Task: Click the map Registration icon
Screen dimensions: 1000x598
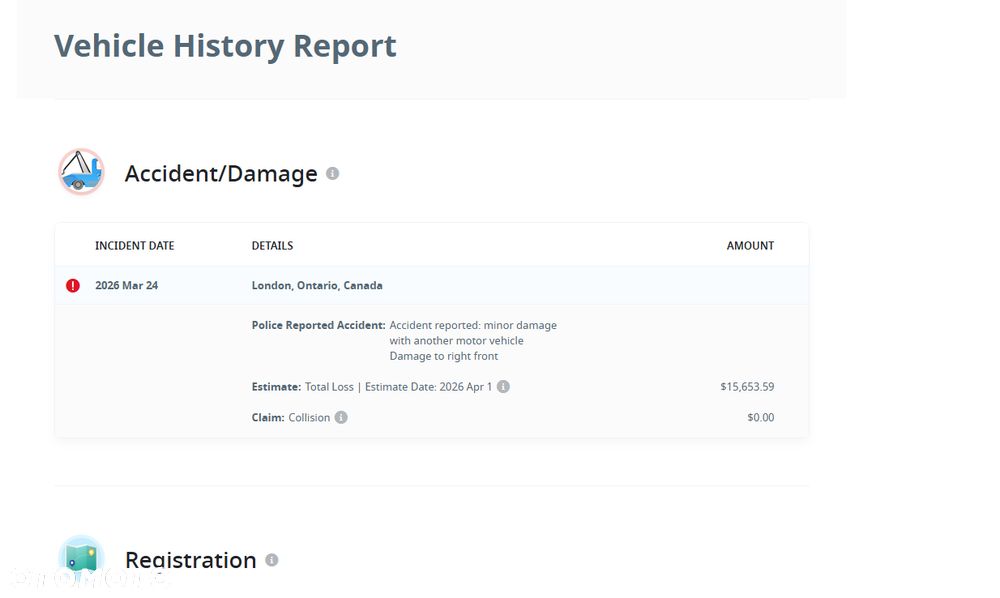Action: click(81, 558)
